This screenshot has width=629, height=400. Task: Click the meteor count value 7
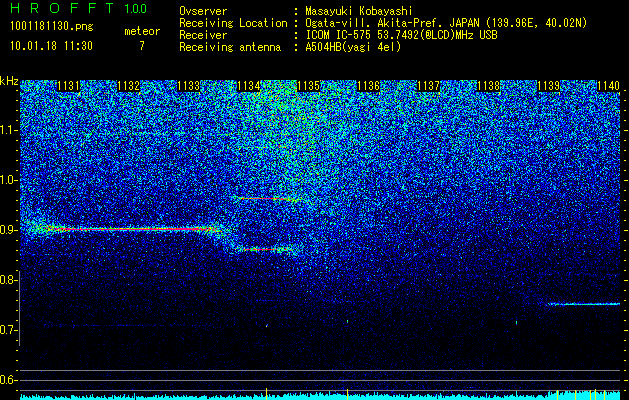tap(142, 46)
